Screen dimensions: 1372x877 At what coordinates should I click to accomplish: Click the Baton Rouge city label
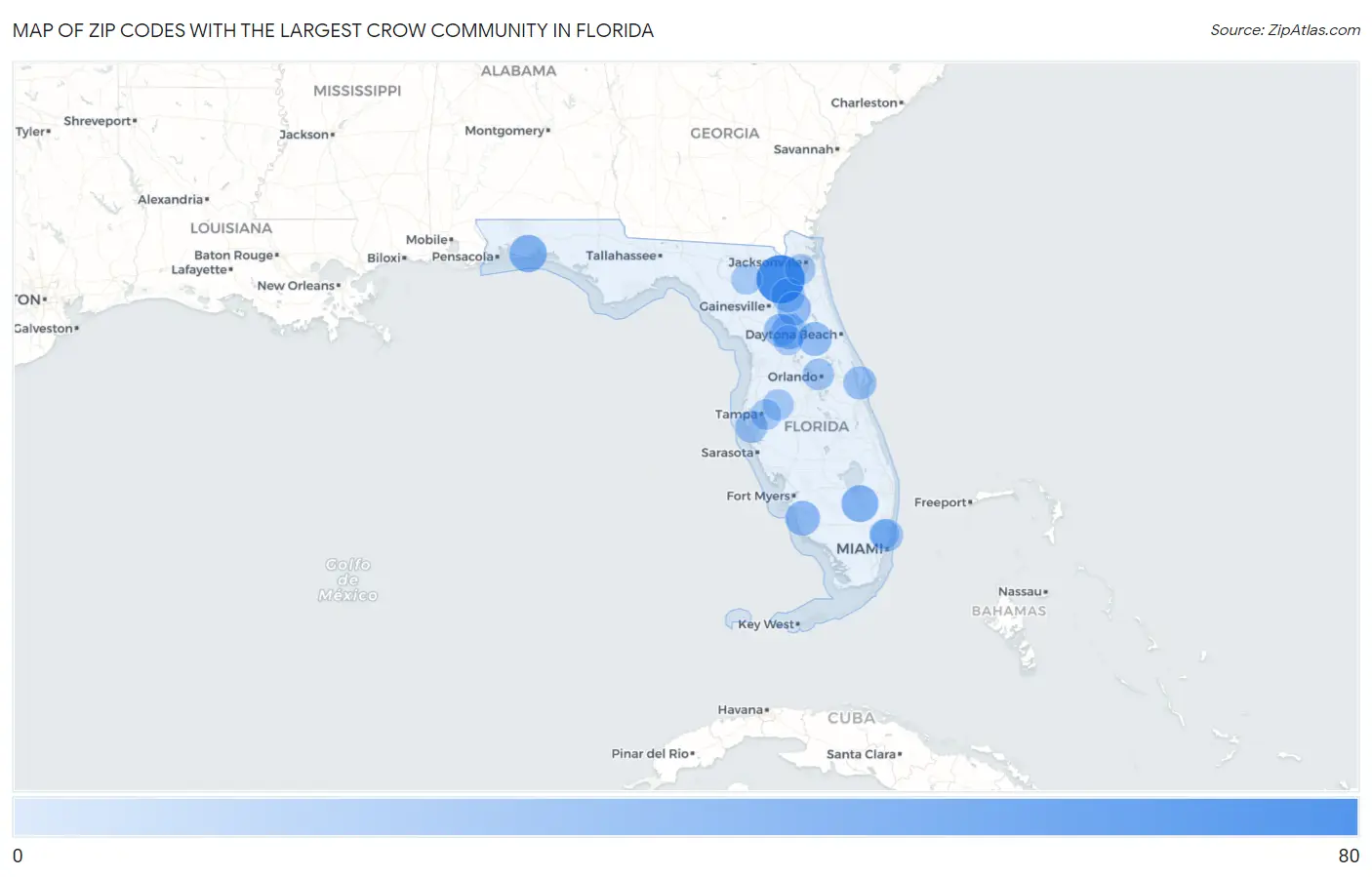233,256
